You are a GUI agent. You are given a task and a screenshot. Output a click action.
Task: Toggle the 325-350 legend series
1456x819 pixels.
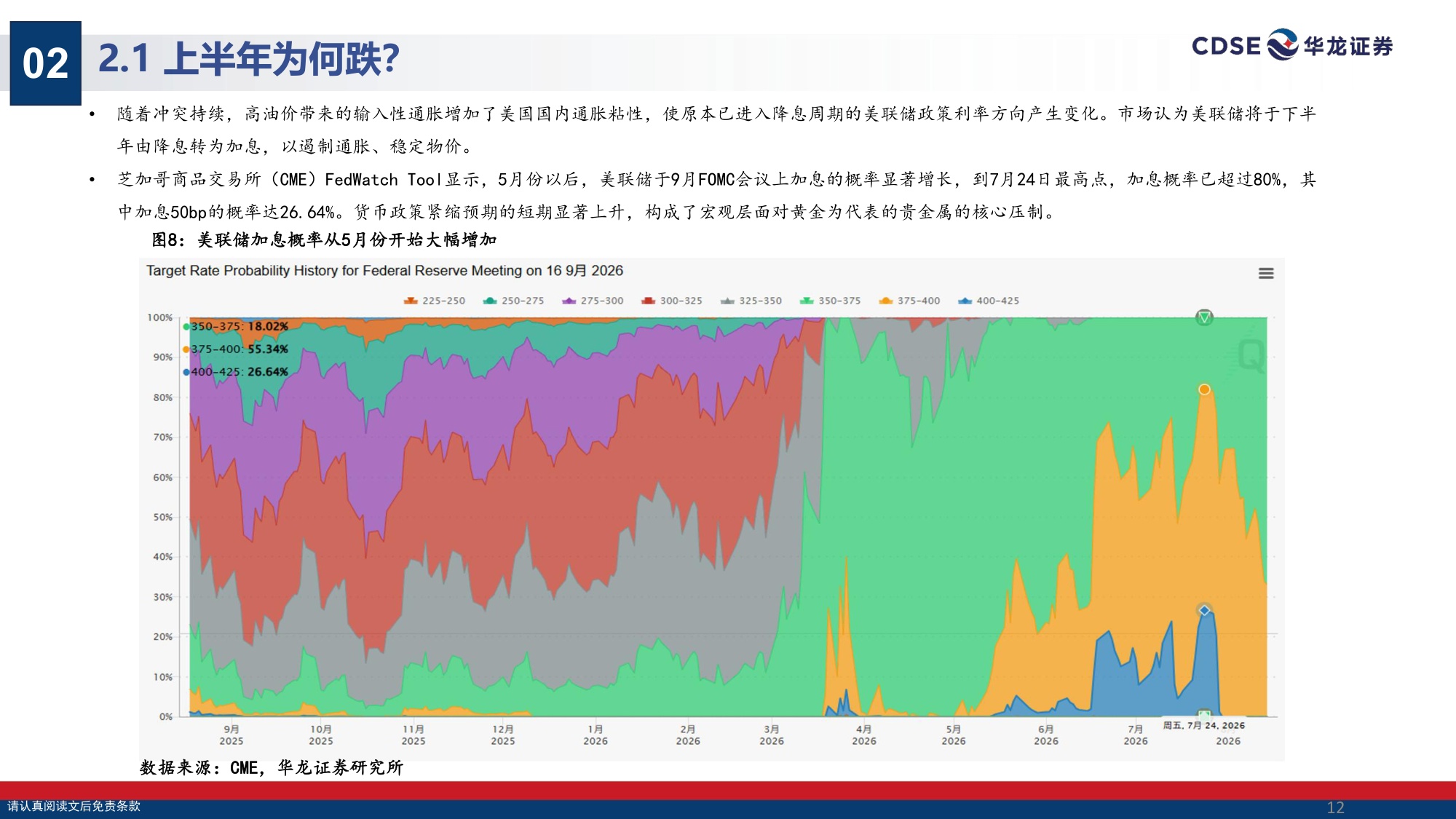click(751, 301)
